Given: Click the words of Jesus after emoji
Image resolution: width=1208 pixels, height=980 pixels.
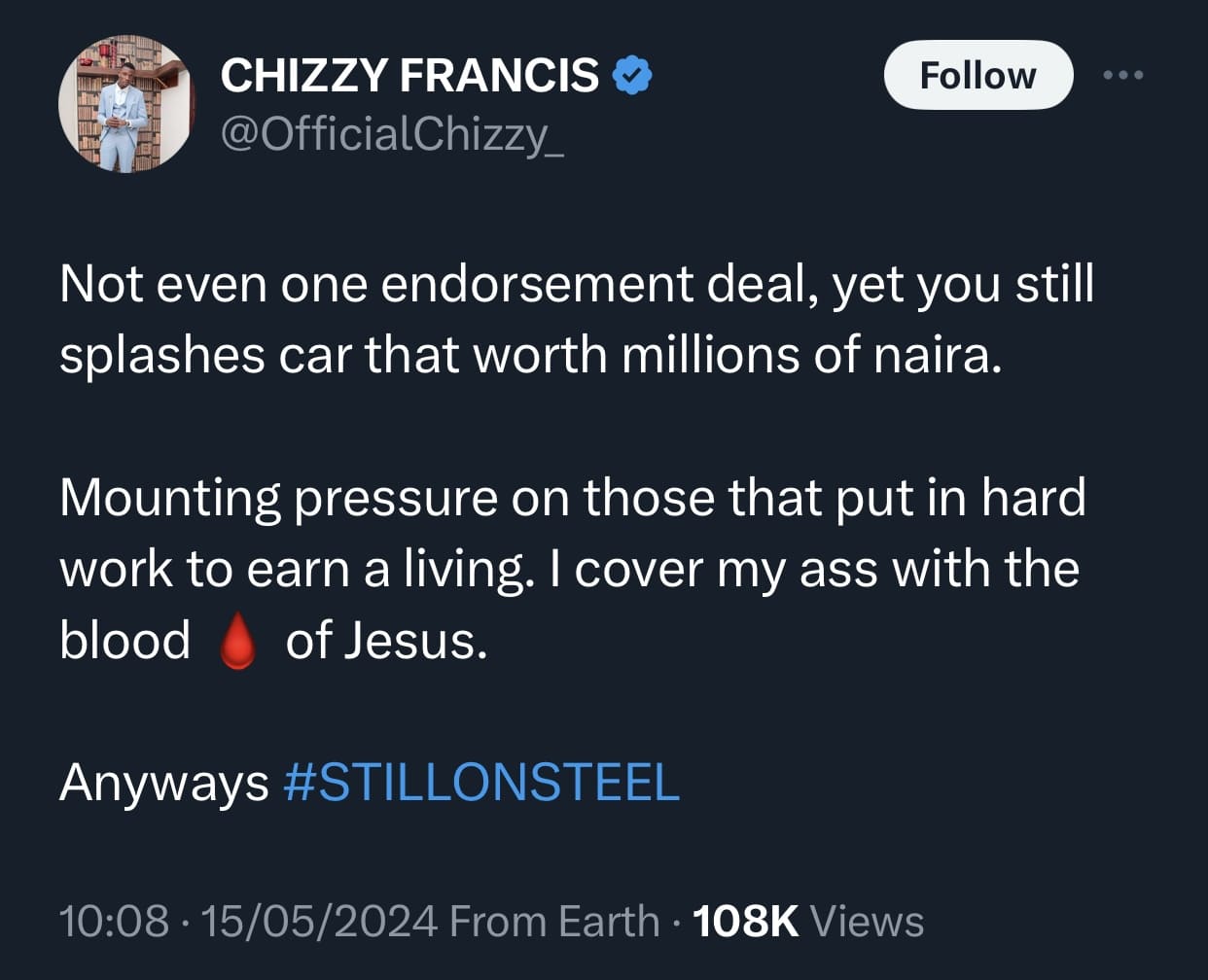Looking at the screenshot, I should (385, 641).
